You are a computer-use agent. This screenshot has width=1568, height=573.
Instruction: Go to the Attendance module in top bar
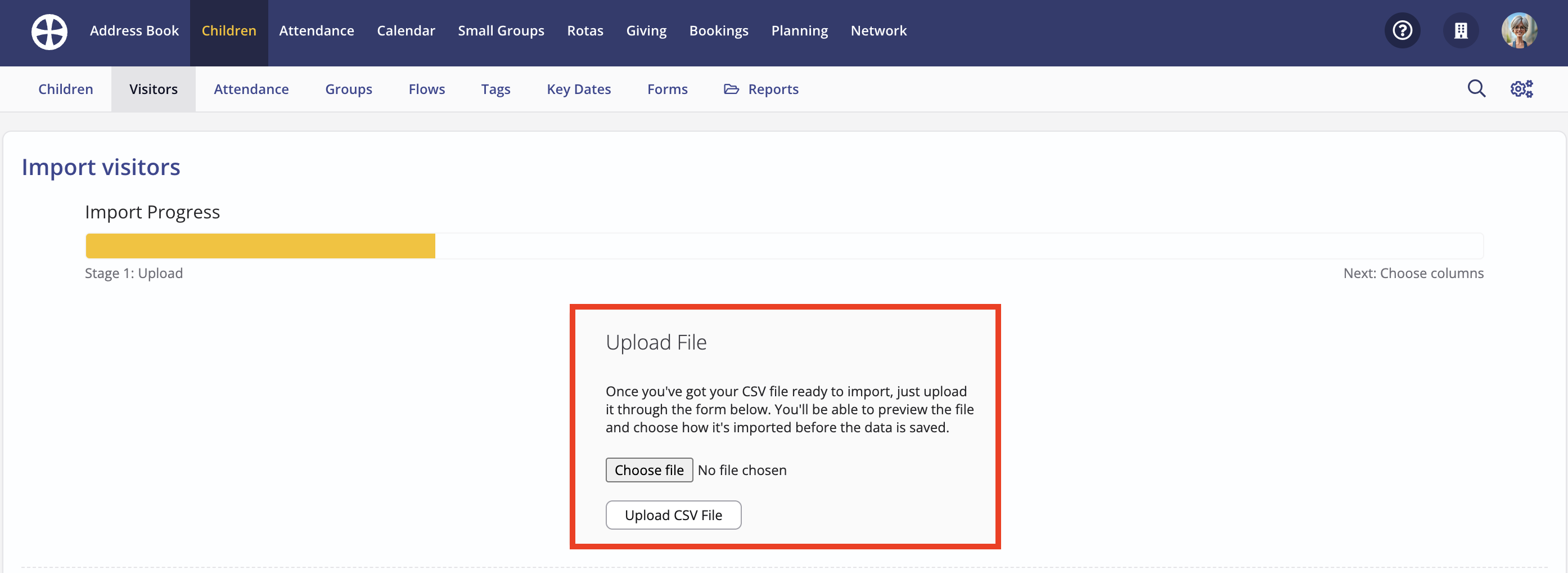tap(317, 30)
